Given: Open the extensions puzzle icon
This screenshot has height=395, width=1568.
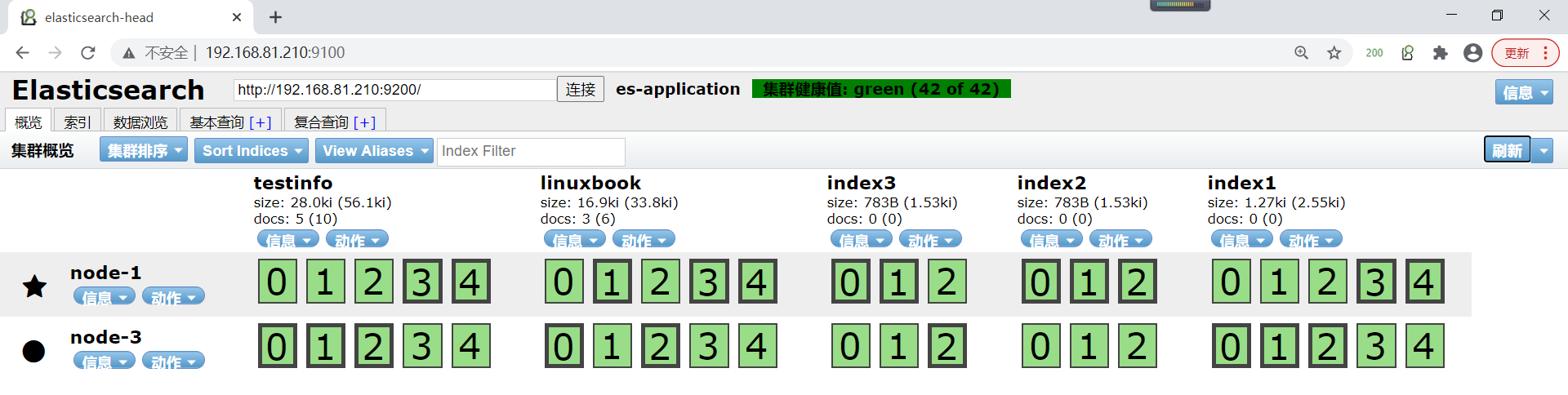Looking at the screenshot, I should pos(1441,53).
